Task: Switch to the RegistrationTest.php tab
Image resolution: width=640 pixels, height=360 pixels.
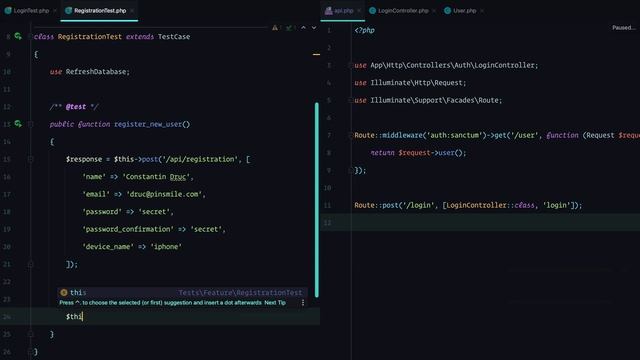Action: point(100,11)
